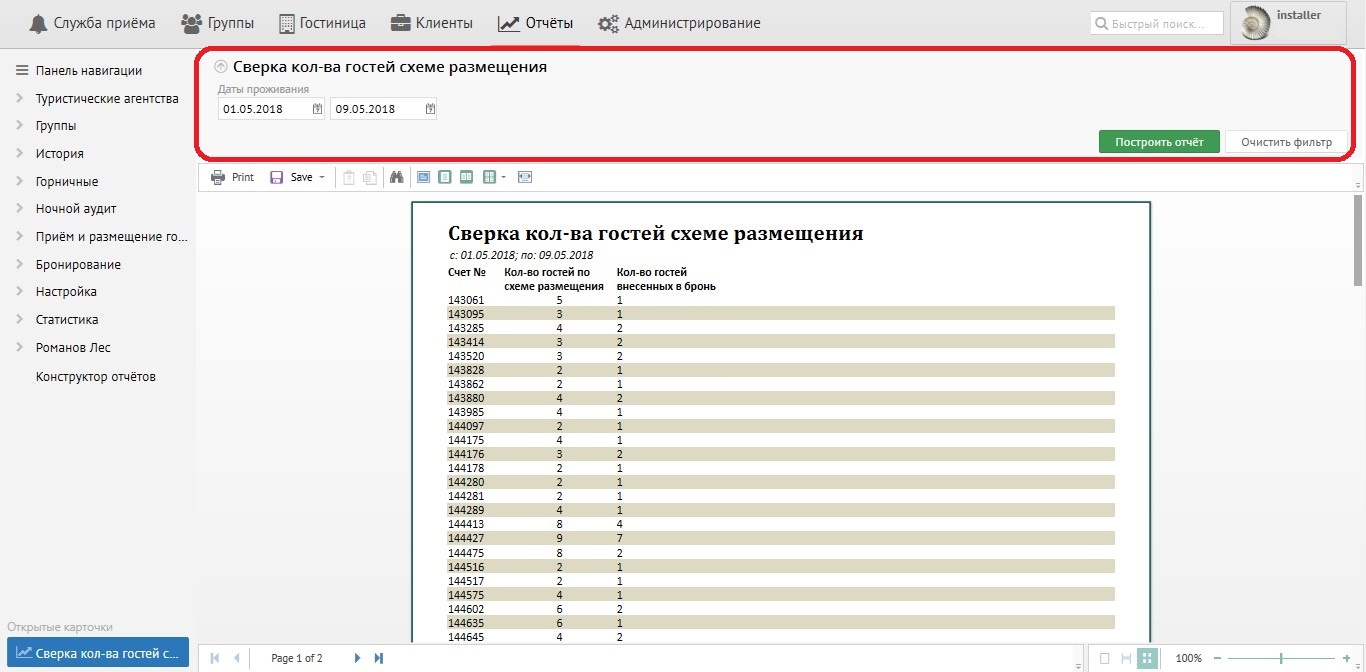
Task: Open calendar picker for start date 01.05.2018
Action: click(x=317, y=109)
